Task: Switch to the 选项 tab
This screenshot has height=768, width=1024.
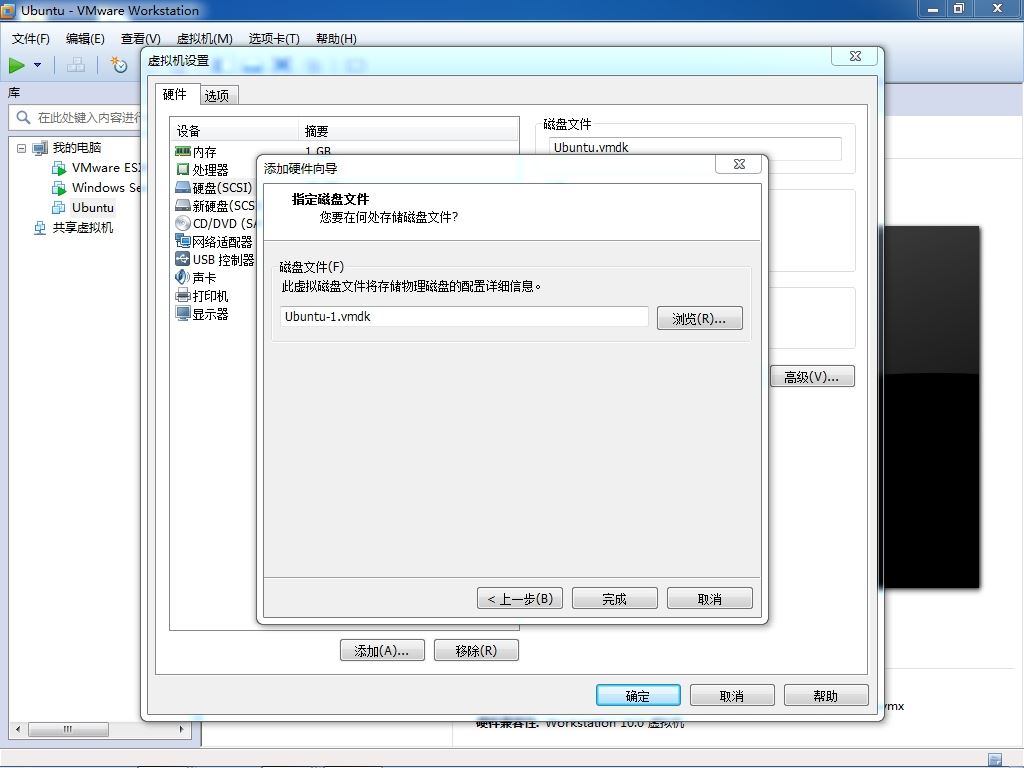Action: pyautogui.click(x=217, y=95)
